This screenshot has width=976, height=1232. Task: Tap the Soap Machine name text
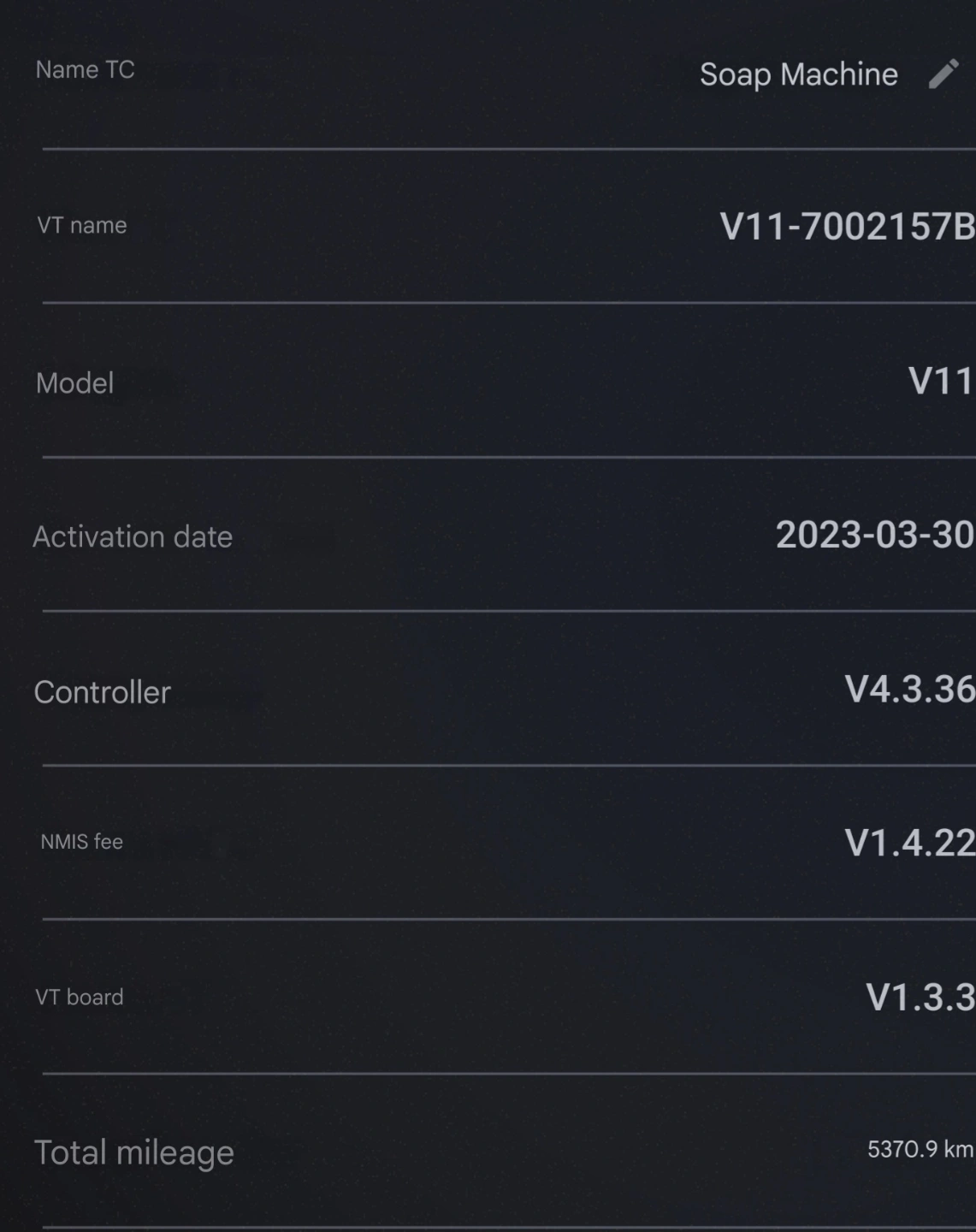[x=798, y=74]
